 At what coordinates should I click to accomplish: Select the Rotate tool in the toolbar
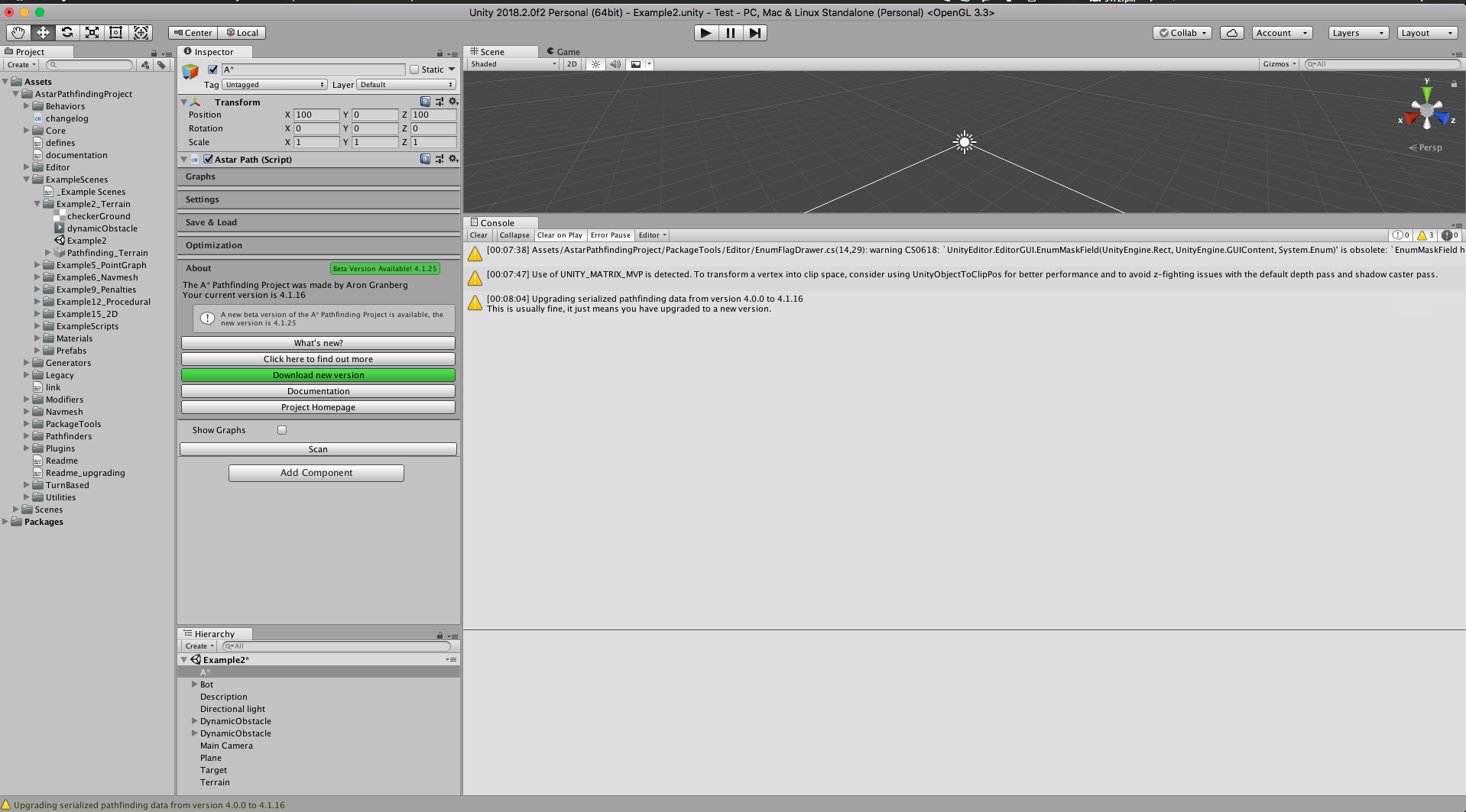click(x=67, y=33)
